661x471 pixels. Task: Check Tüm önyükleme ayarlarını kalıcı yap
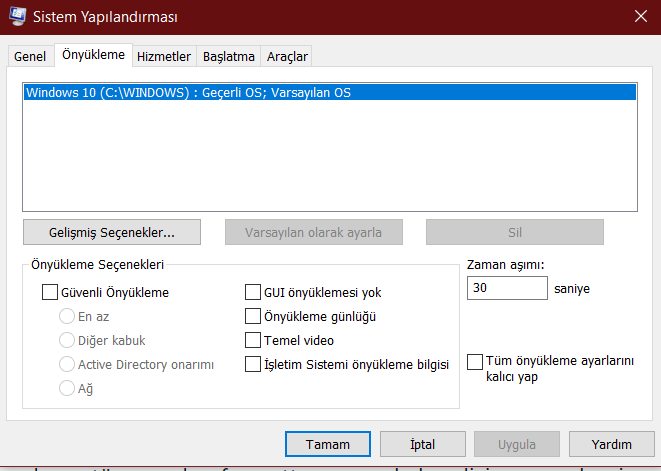pyautogui.click(x=475, y=362)
